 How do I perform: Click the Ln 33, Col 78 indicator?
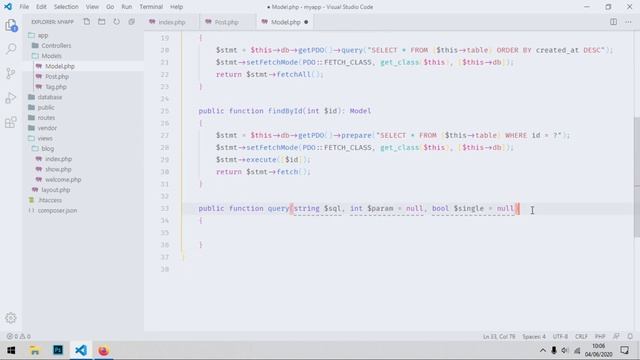[x=499, y=336]
